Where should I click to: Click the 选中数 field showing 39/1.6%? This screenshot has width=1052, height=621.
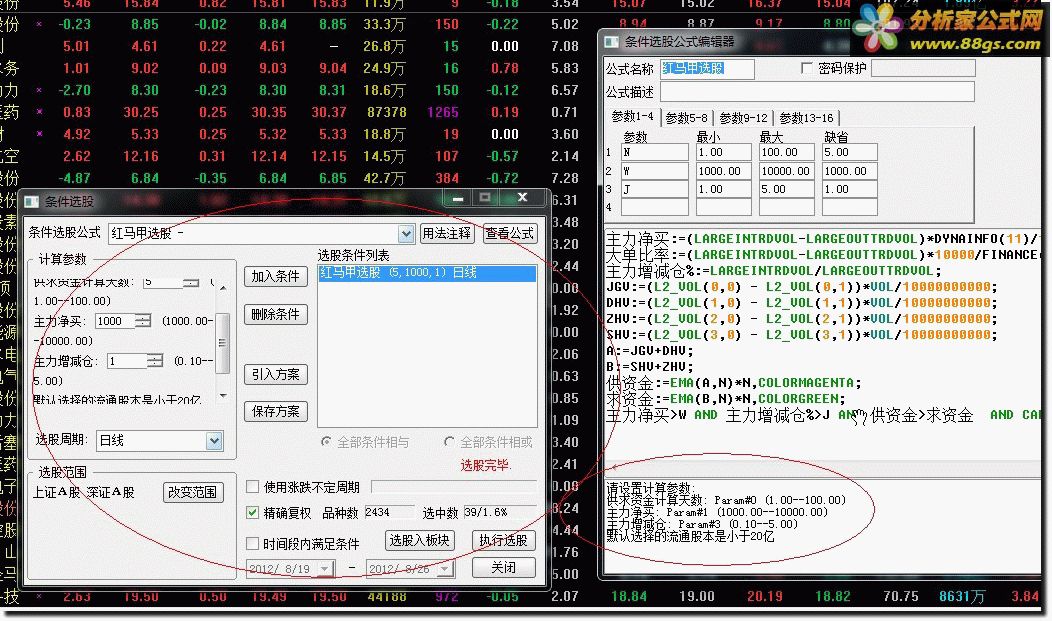pos(499,512)
